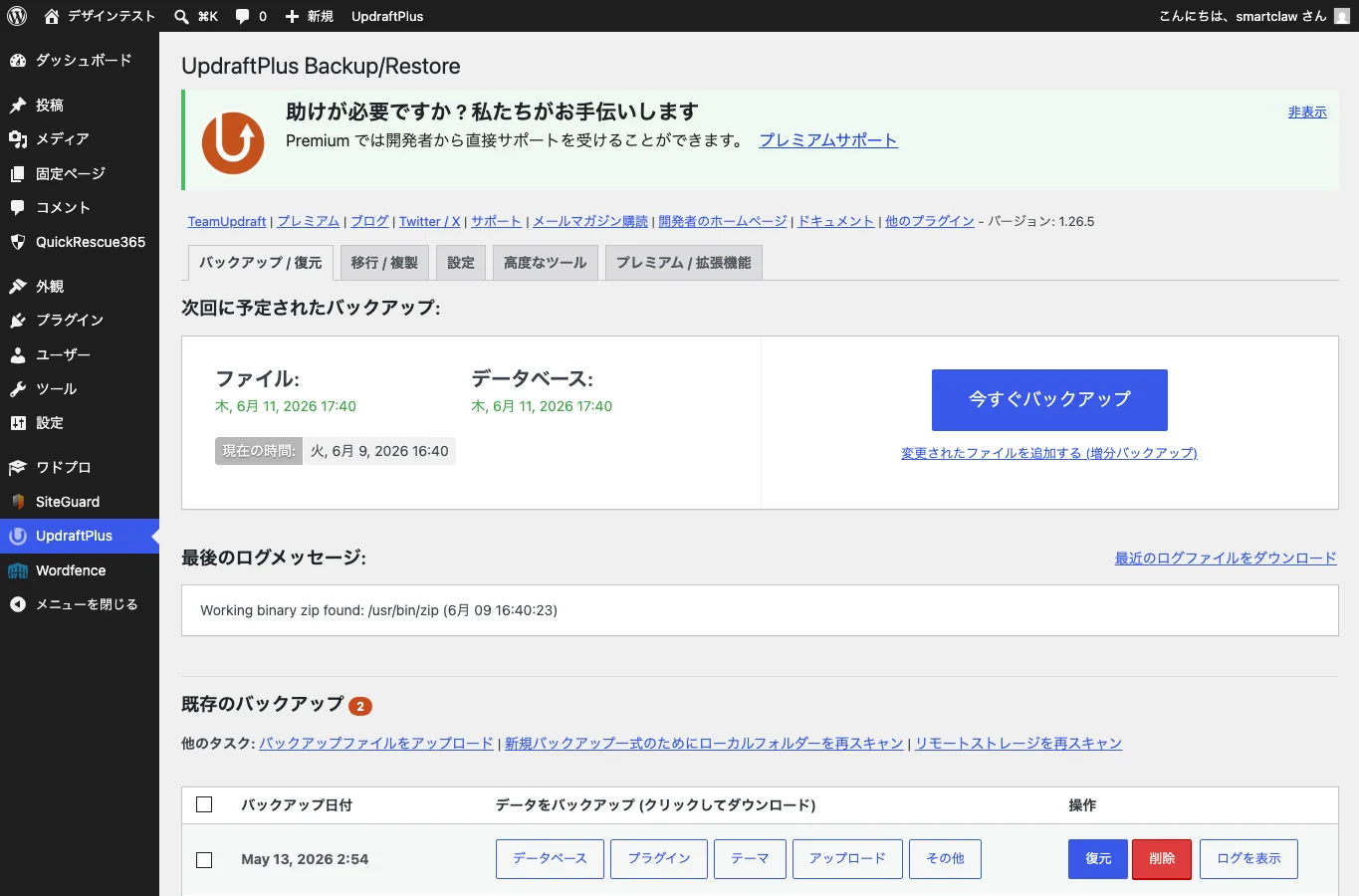Click the ログを表示 button

coord(1248,859)
